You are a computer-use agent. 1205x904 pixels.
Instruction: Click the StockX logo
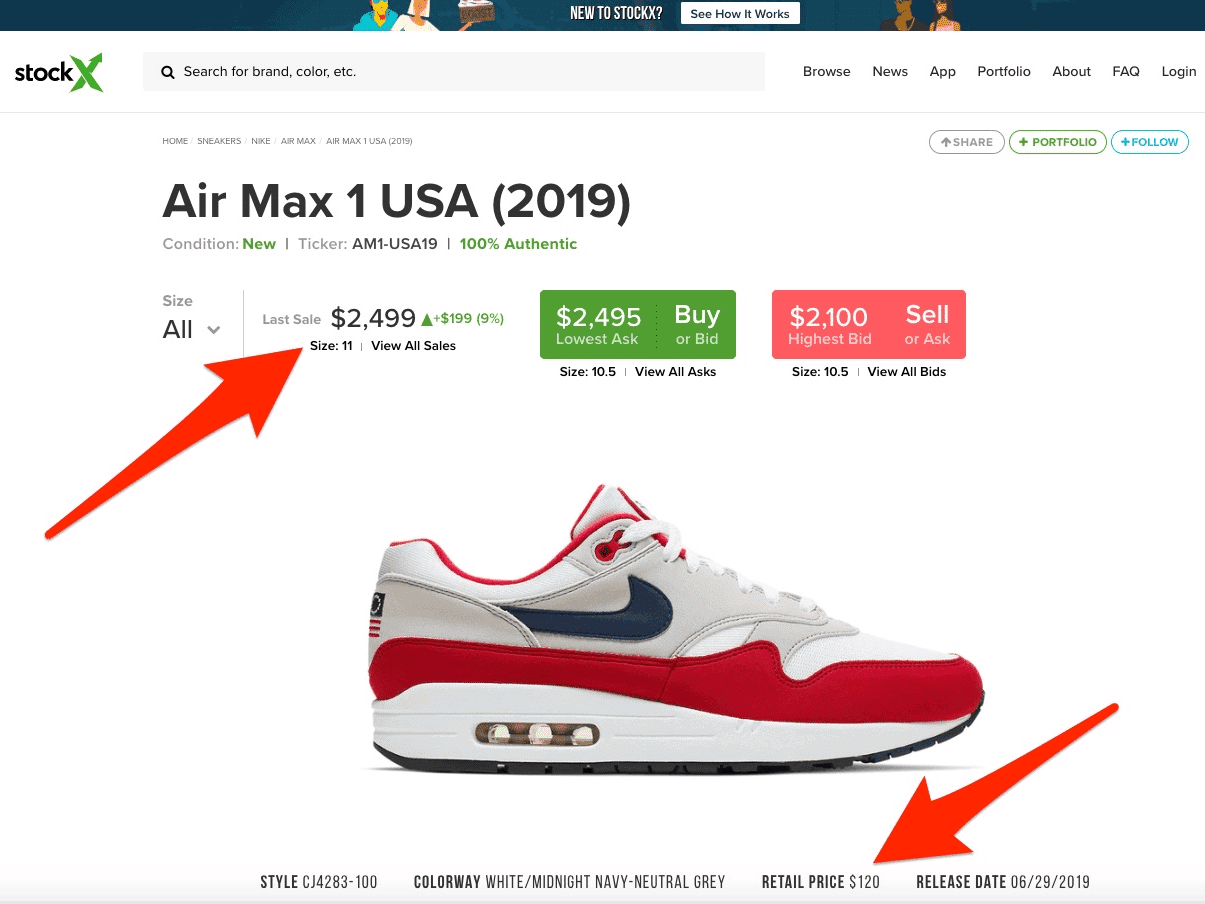[x=59, y=72]
